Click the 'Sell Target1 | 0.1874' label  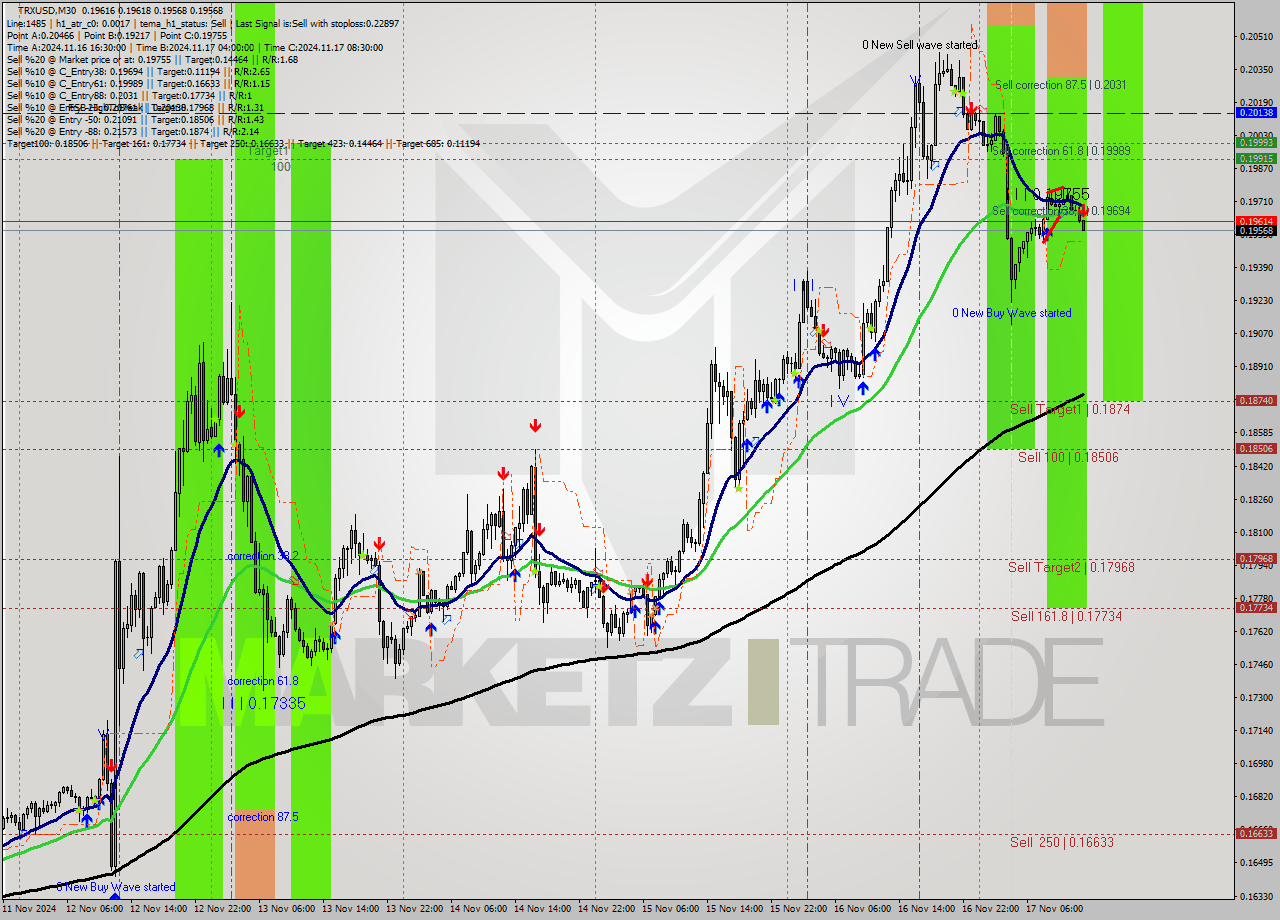point(1070,409)
